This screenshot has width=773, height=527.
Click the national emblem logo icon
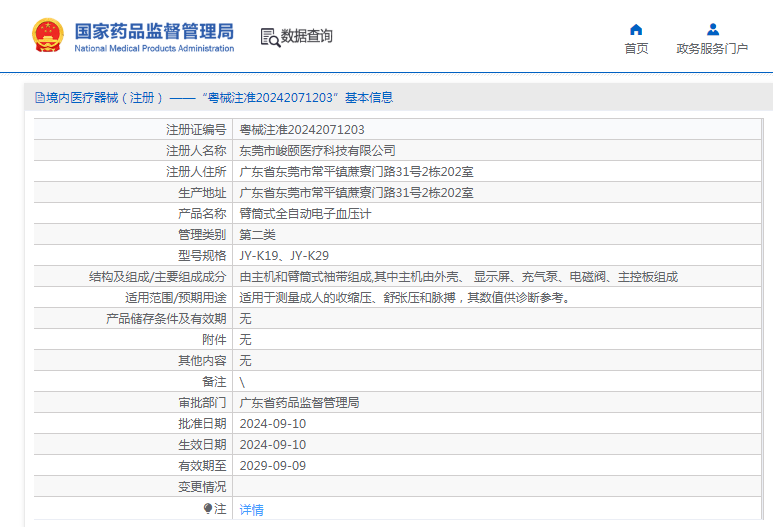click(48, 35)
